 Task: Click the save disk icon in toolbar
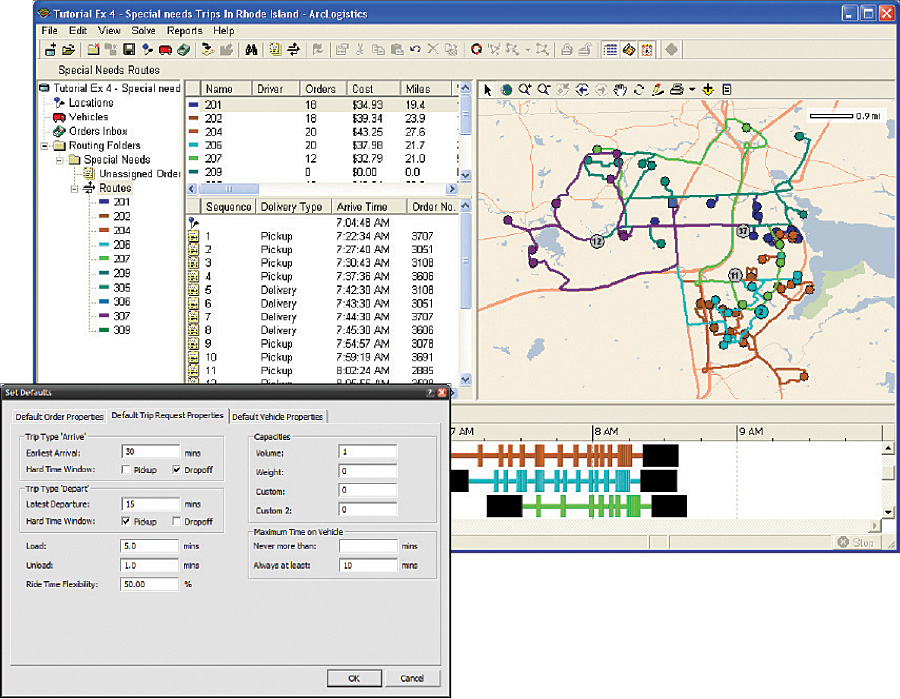pyautogui.click(x=129, y=48)
